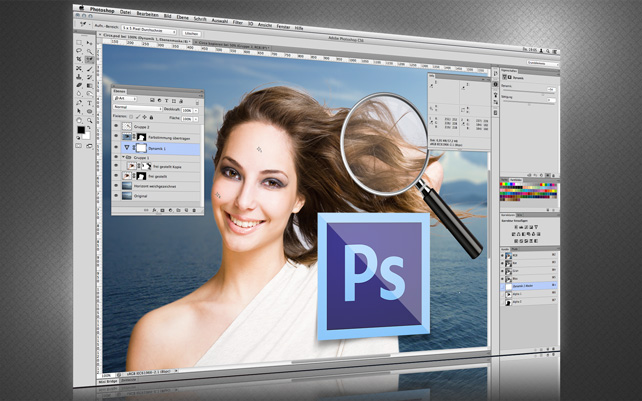Viewport: 642px width, 401px height.
Task: Click the lock all icon in Fixieren row
Action: (151, 118)
